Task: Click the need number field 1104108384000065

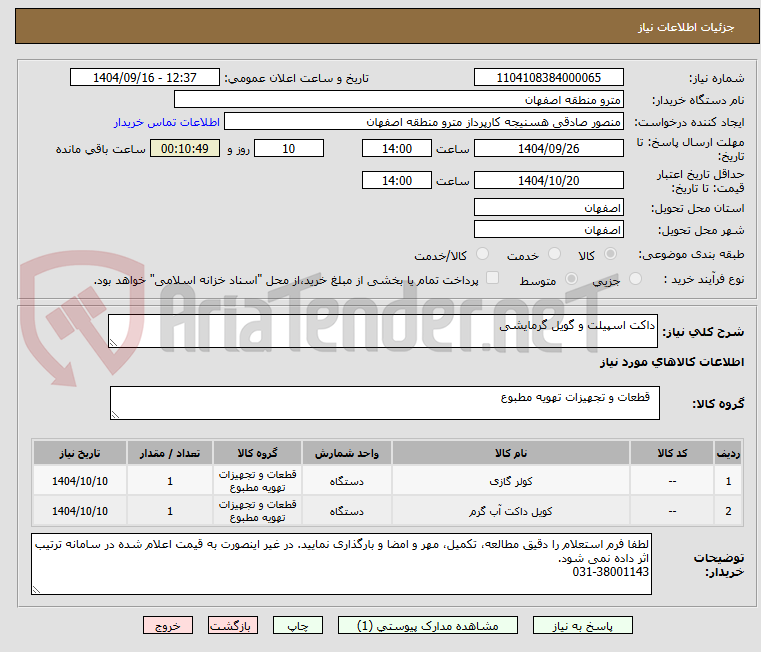Action: [548, 78]
